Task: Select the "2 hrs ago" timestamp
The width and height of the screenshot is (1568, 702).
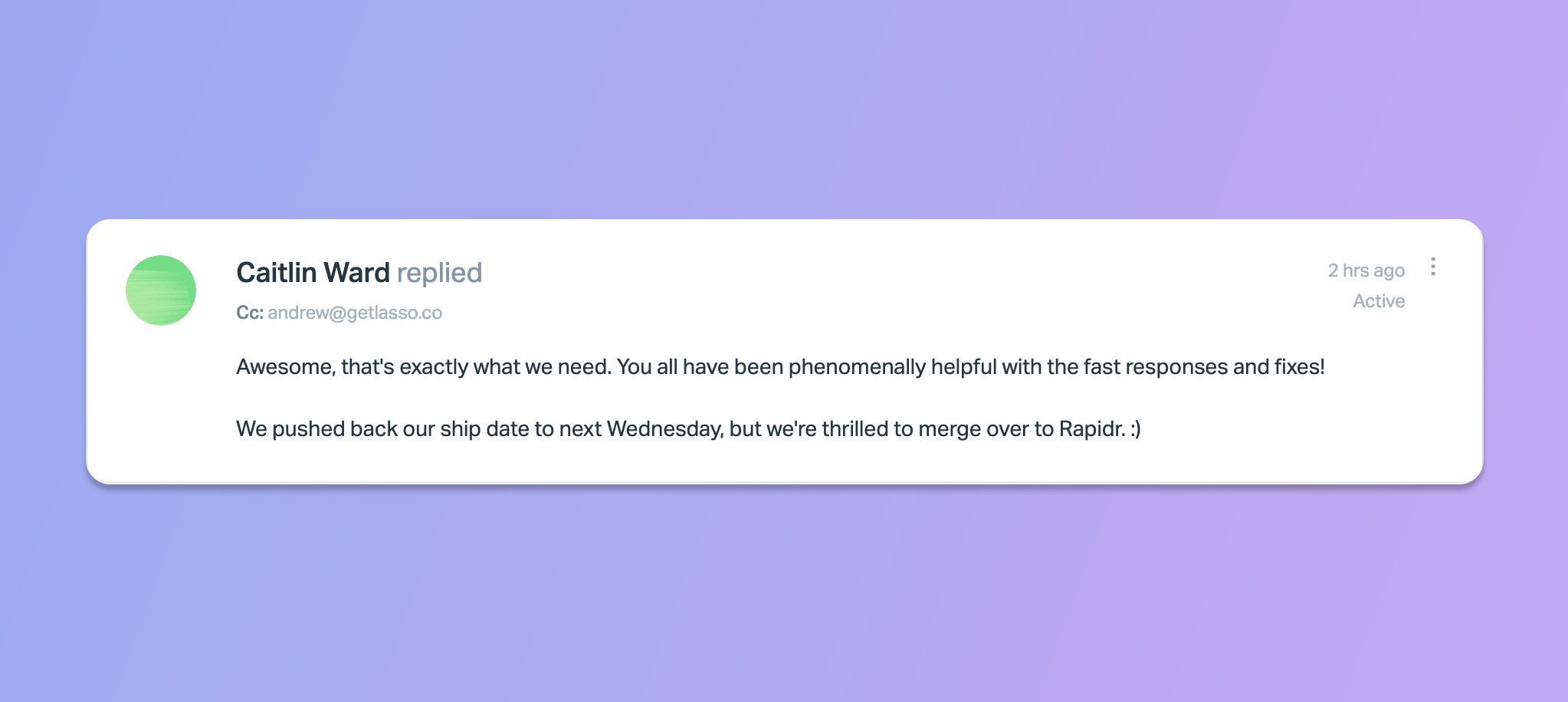Action: [1366, 271]
